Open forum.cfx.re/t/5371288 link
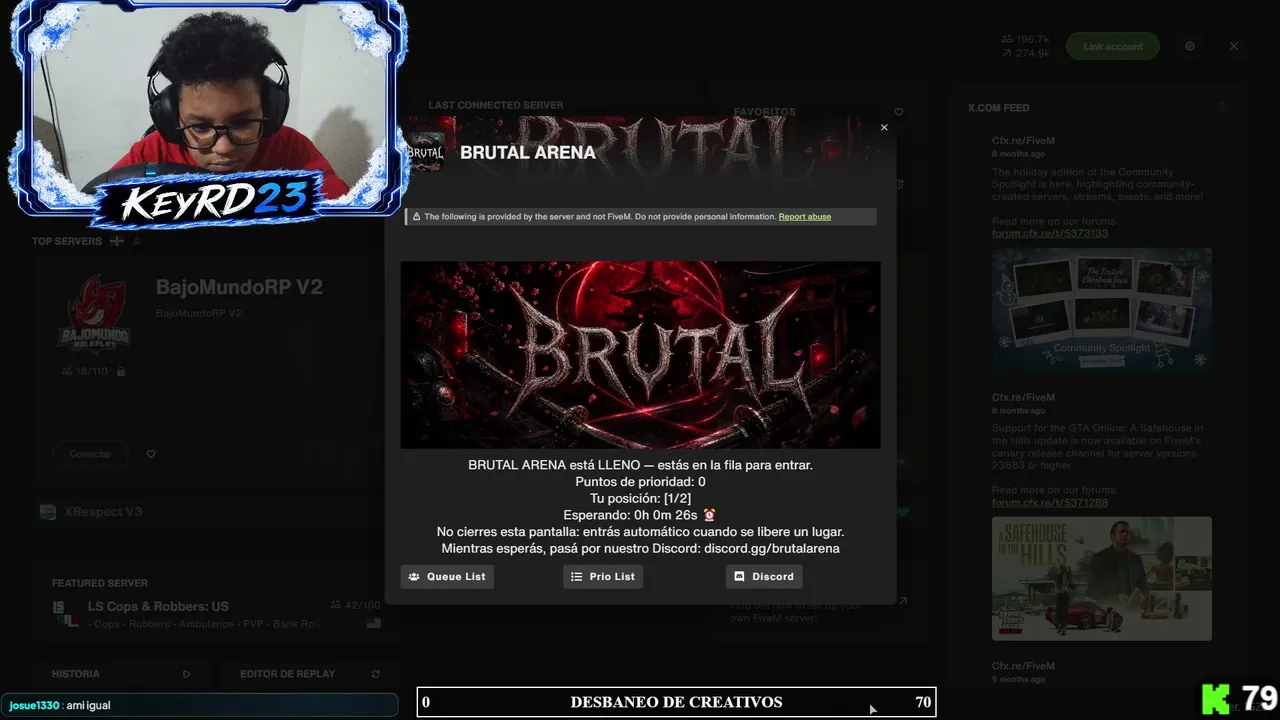The image size is (1280, 720). (x=1050, y=503)
